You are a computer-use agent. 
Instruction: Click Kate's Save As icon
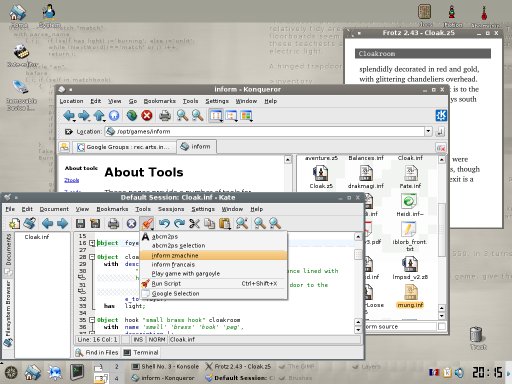point(95,224)
